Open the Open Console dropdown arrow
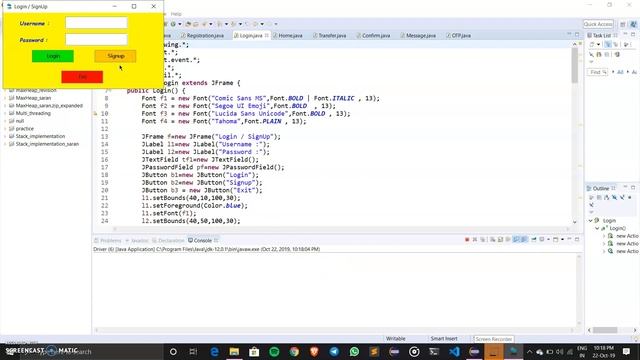Image resolution: width=640 pixels, height=360 pixels. pyautogui.click(x=562, y=240)
